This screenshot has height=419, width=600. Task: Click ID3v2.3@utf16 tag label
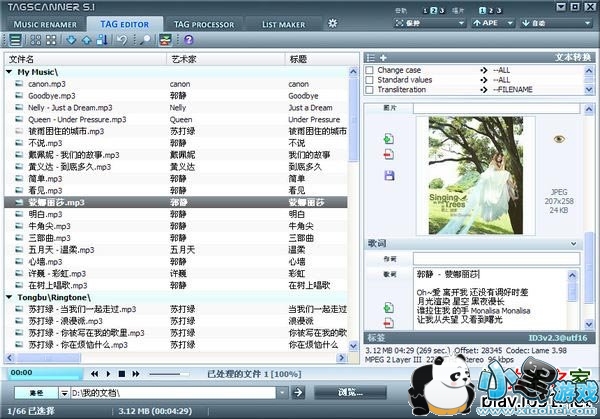tap(557, 338)
